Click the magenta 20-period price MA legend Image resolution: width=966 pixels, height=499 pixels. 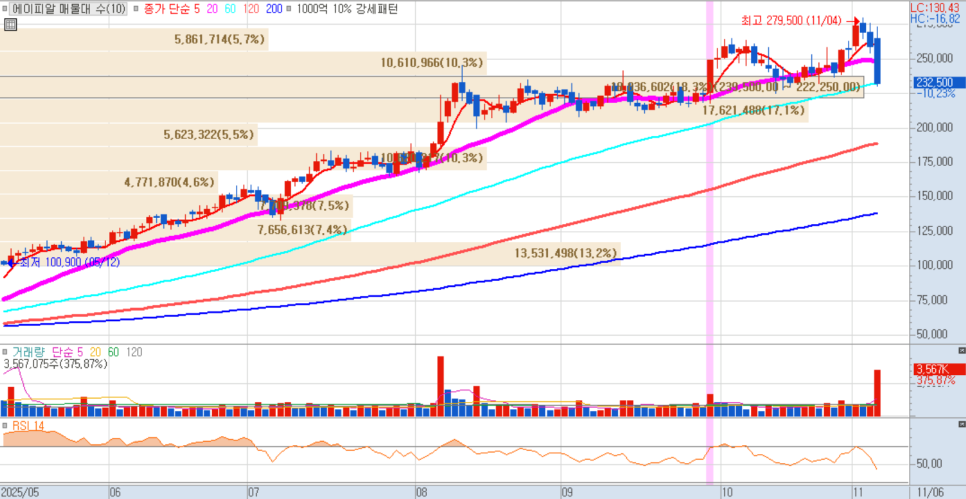(x=211, y=9)
